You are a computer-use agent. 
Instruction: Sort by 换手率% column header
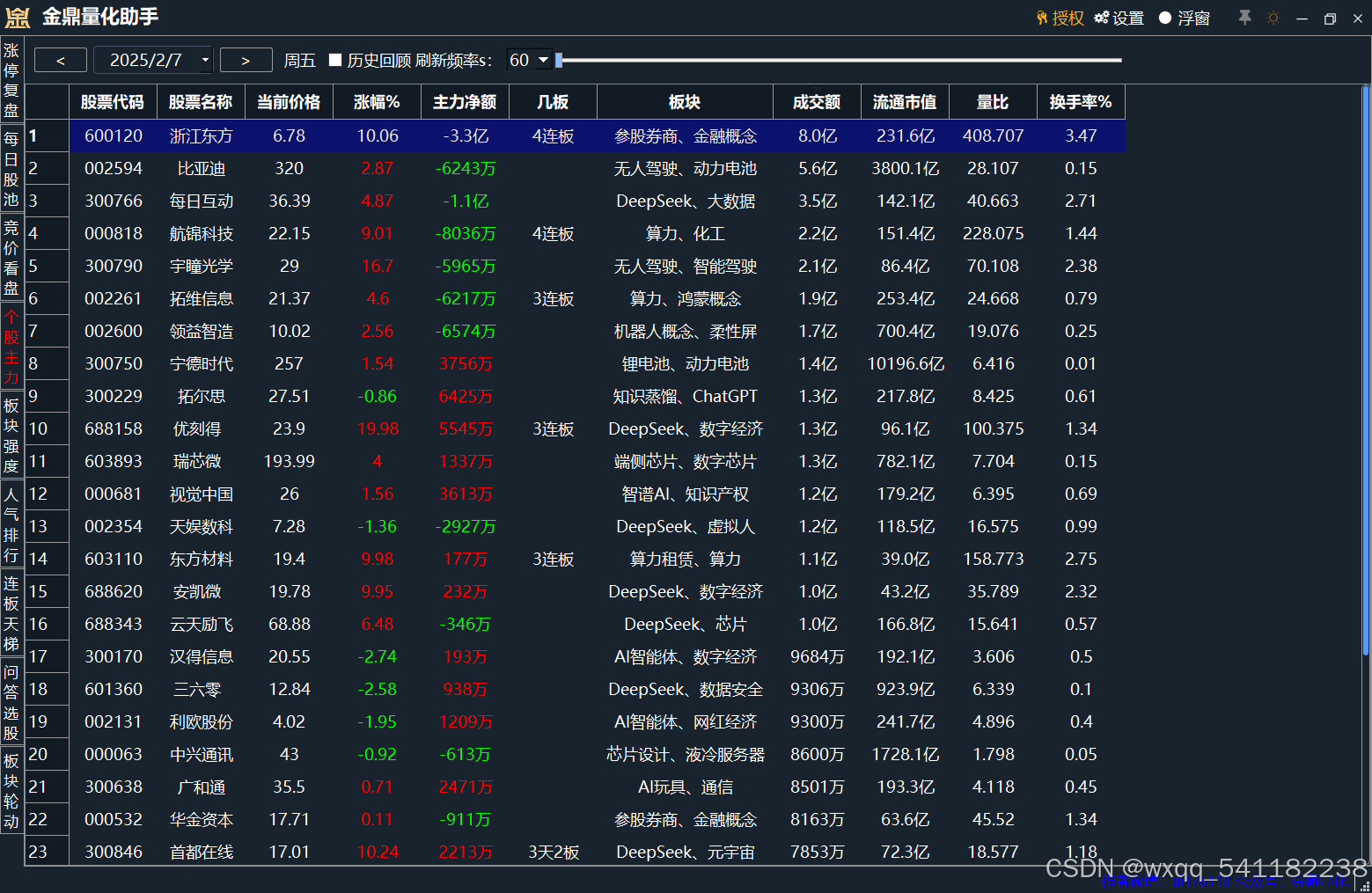point(1081,102)
